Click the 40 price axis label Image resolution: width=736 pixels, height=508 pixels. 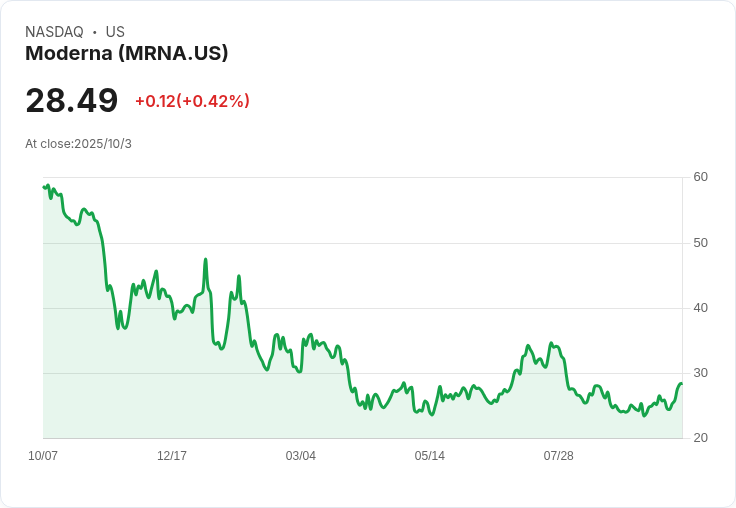(x=700, y=308)
